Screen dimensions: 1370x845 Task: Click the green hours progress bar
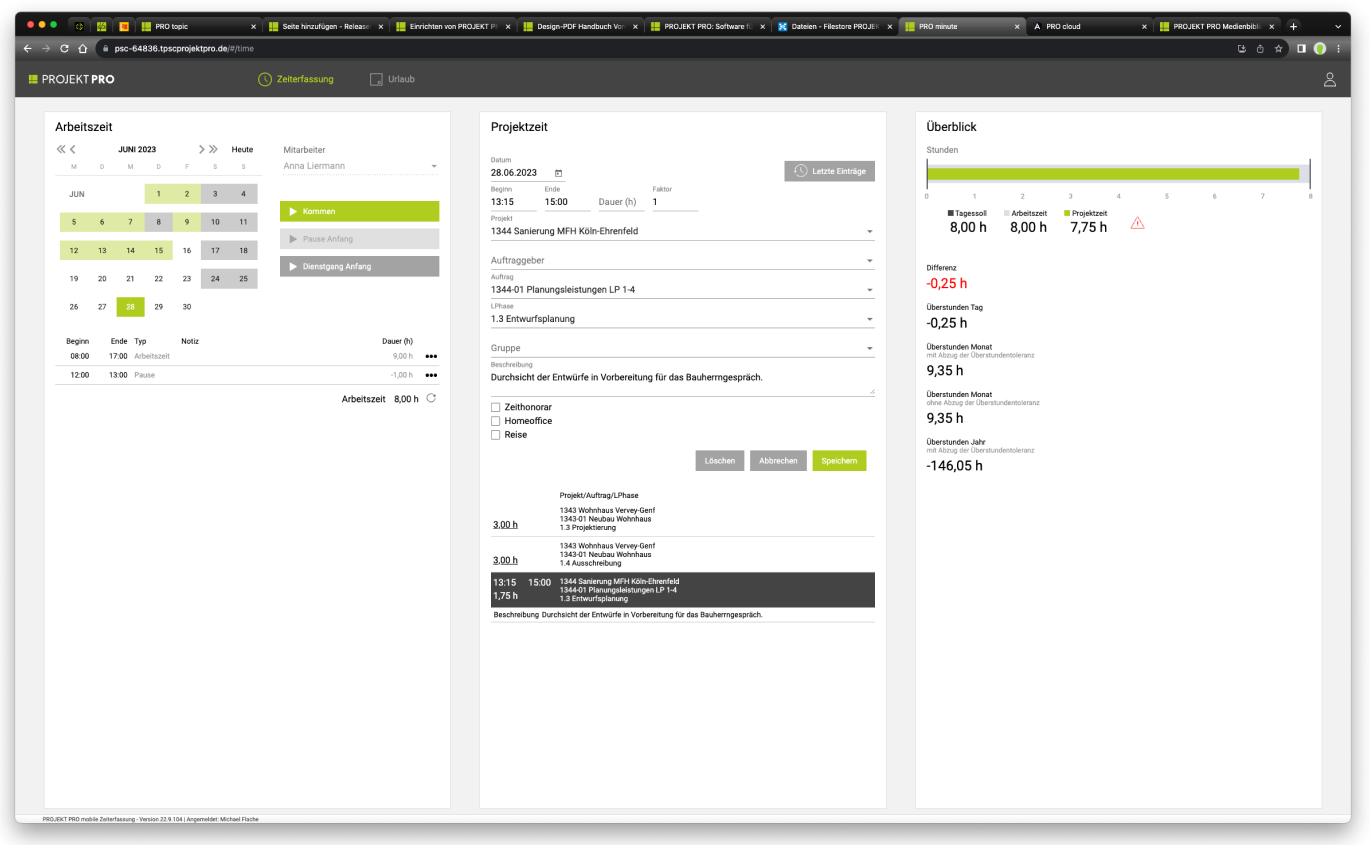pyautogui.click(x=1112, y=174)
